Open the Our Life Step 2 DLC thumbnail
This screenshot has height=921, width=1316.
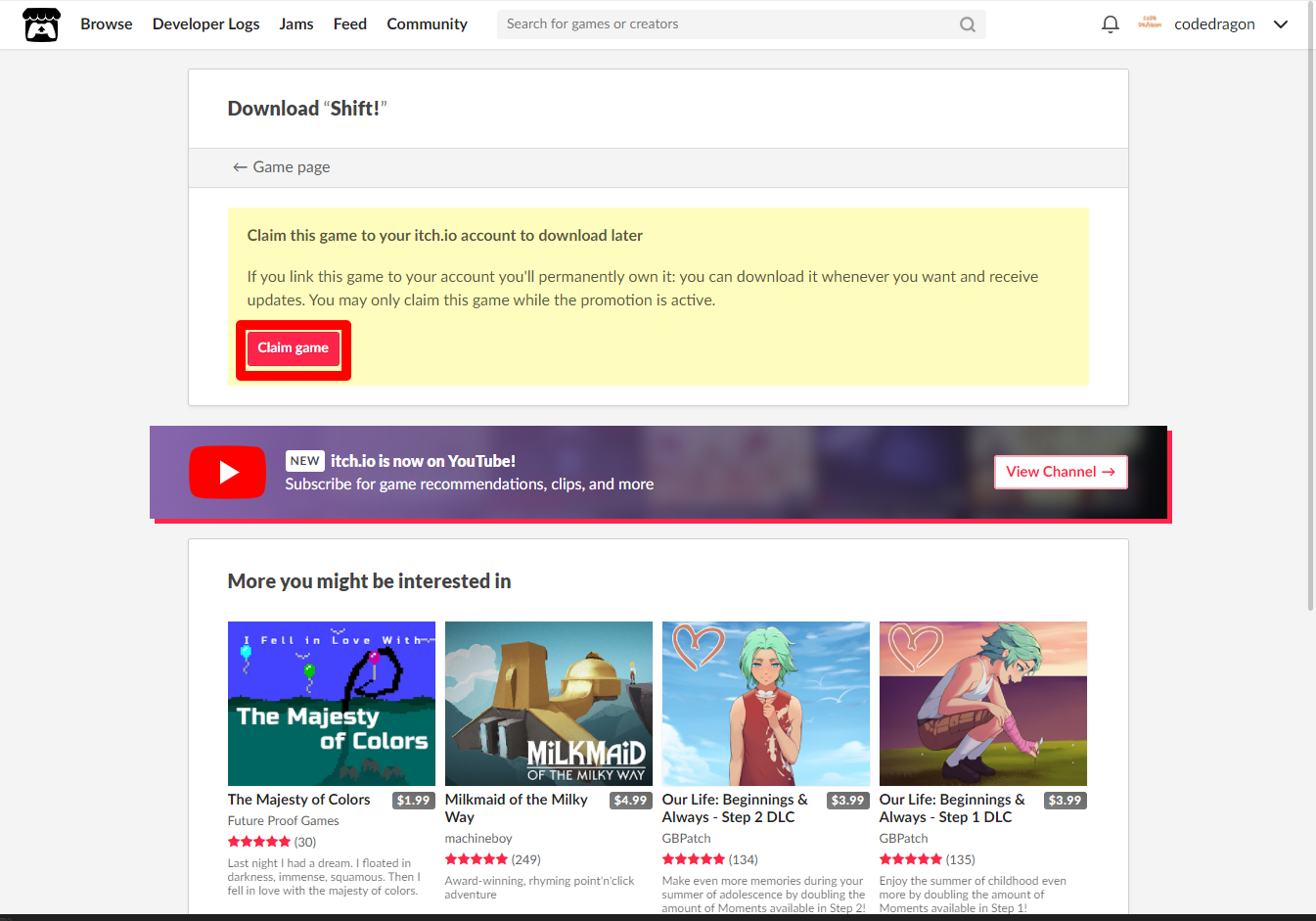tap(766, 704)
